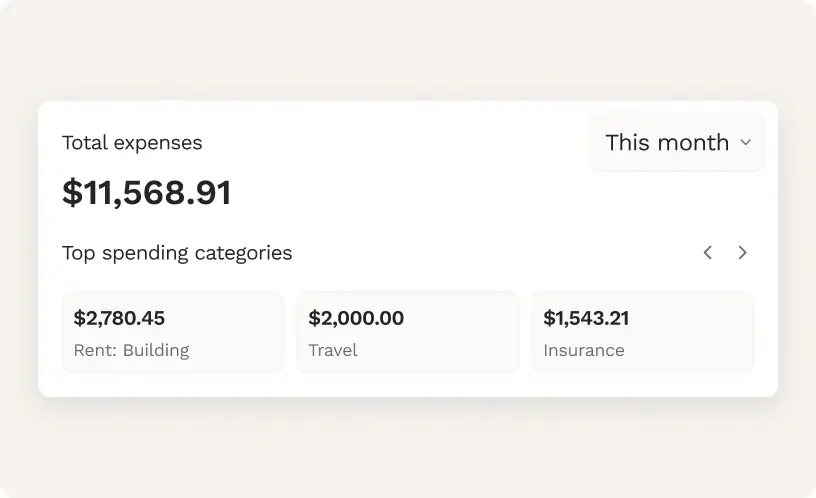Click the chevron beside This month
816x498 pixels.
(745, 143)
